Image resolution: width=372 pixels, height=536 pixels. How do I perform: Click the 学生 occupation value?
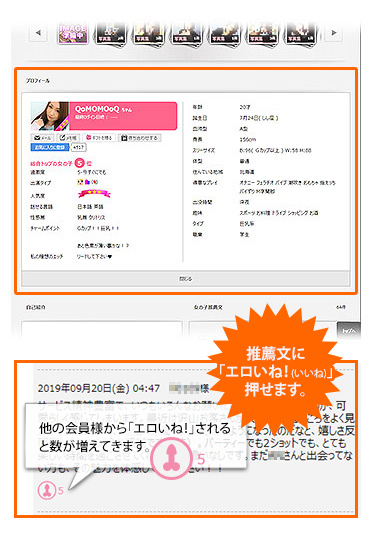tap(244, 234)
